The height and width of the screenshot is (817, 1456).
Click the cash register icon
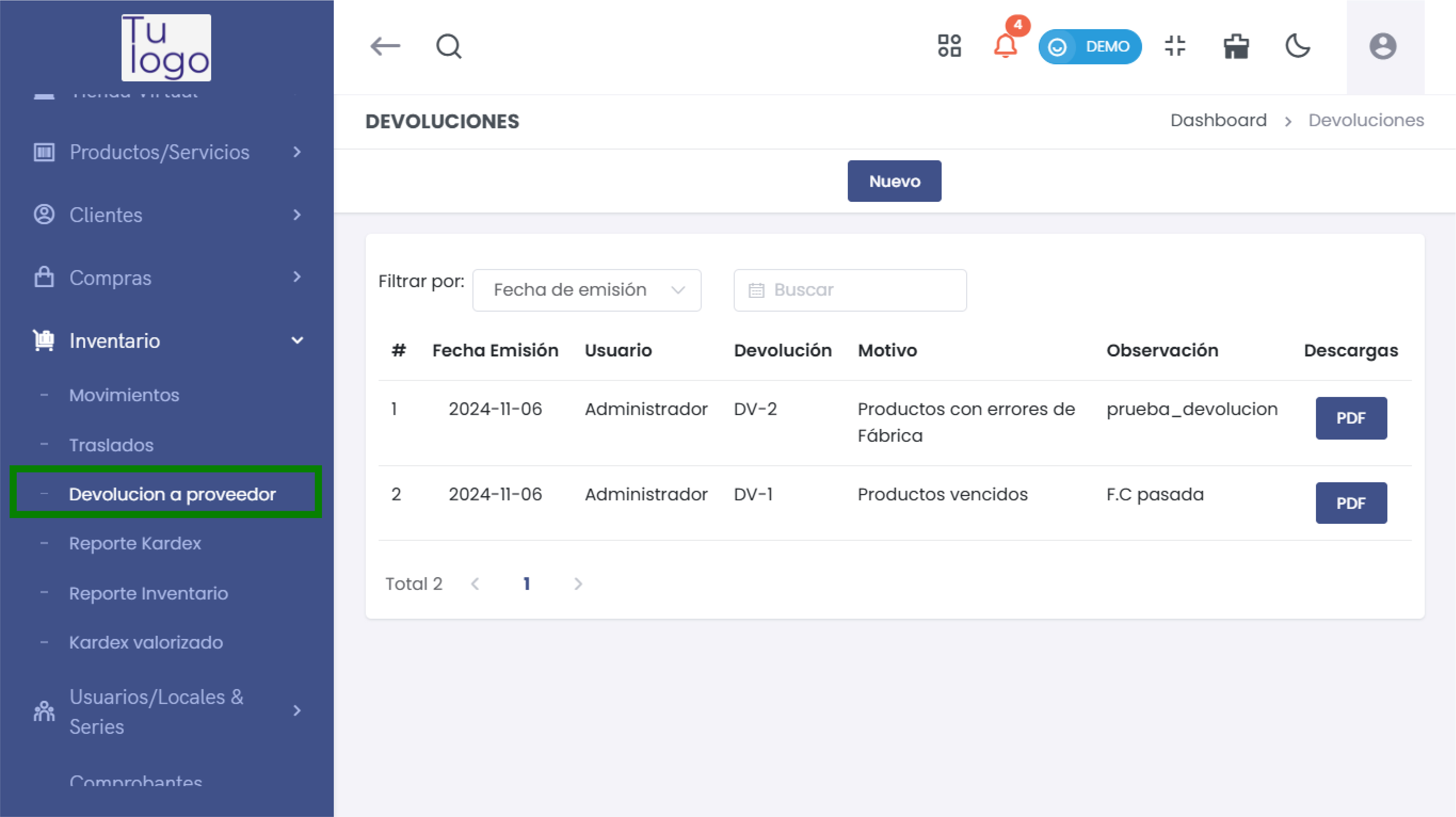tap(1236, 46)
